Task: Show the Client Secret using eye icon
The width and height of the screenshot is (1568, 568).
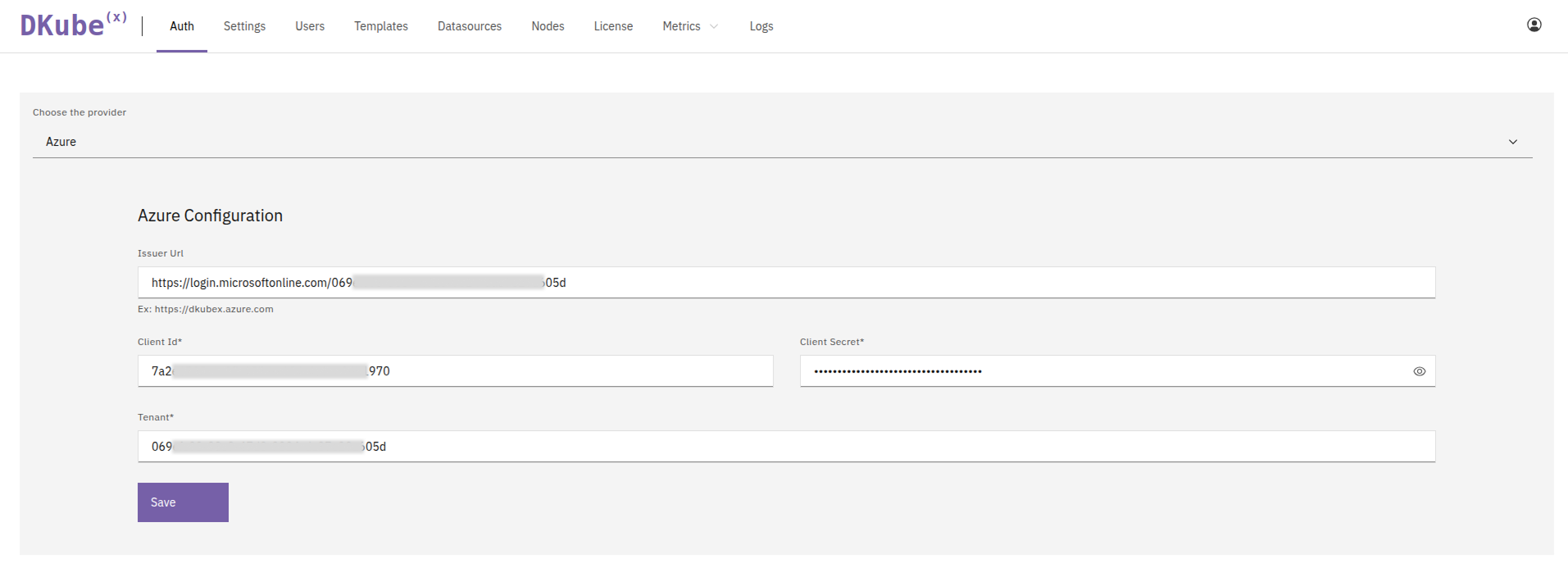Action: click(1419, 371)
